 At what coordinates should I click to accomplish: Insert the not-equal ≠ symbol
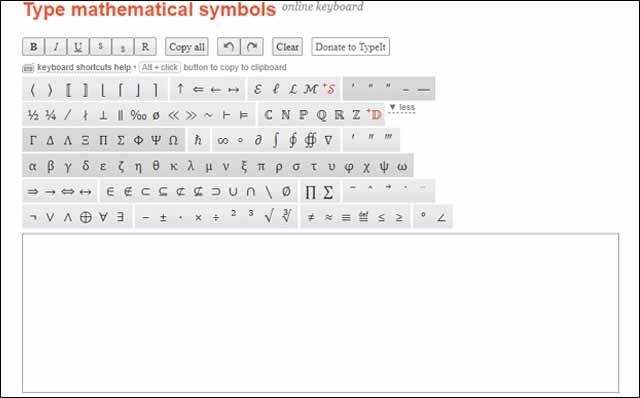[311, 217]
